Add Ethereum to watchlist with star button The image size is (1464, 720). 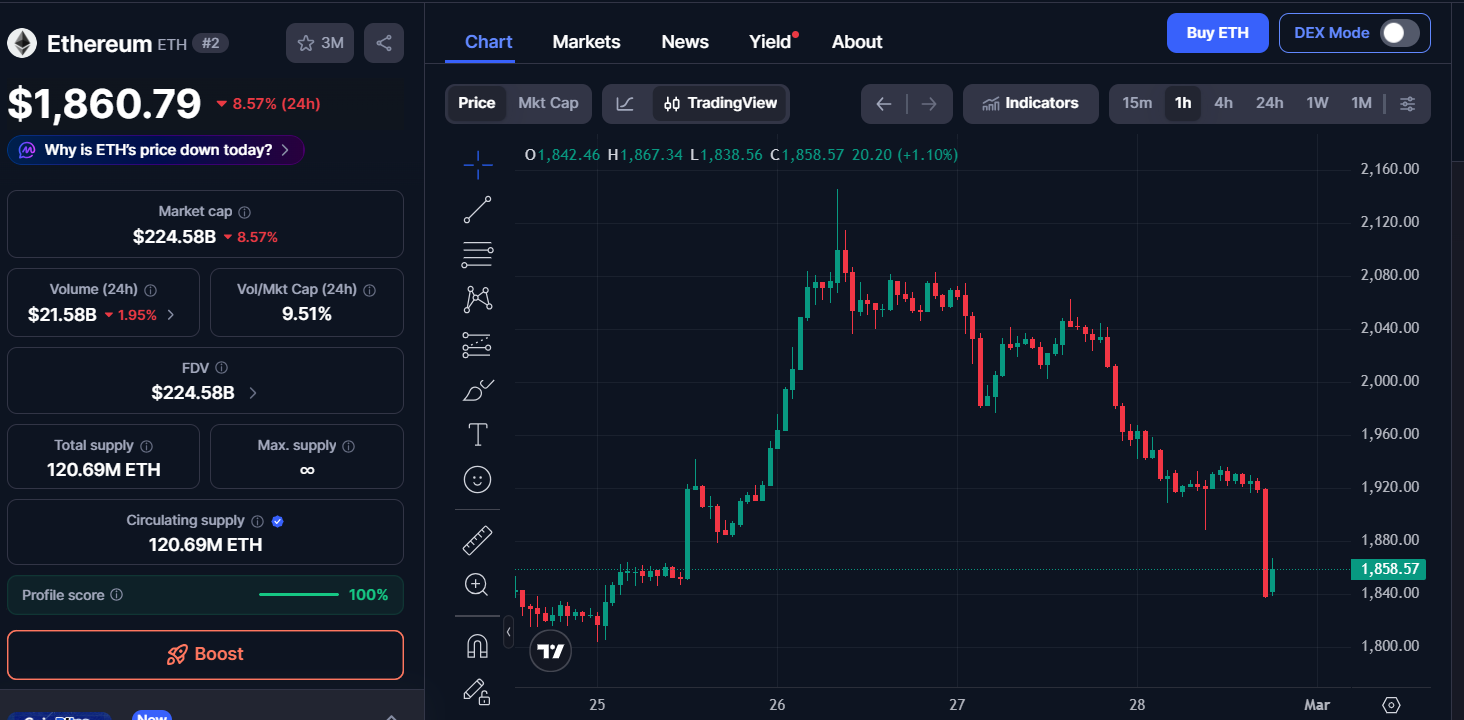(x=320, y=43)
